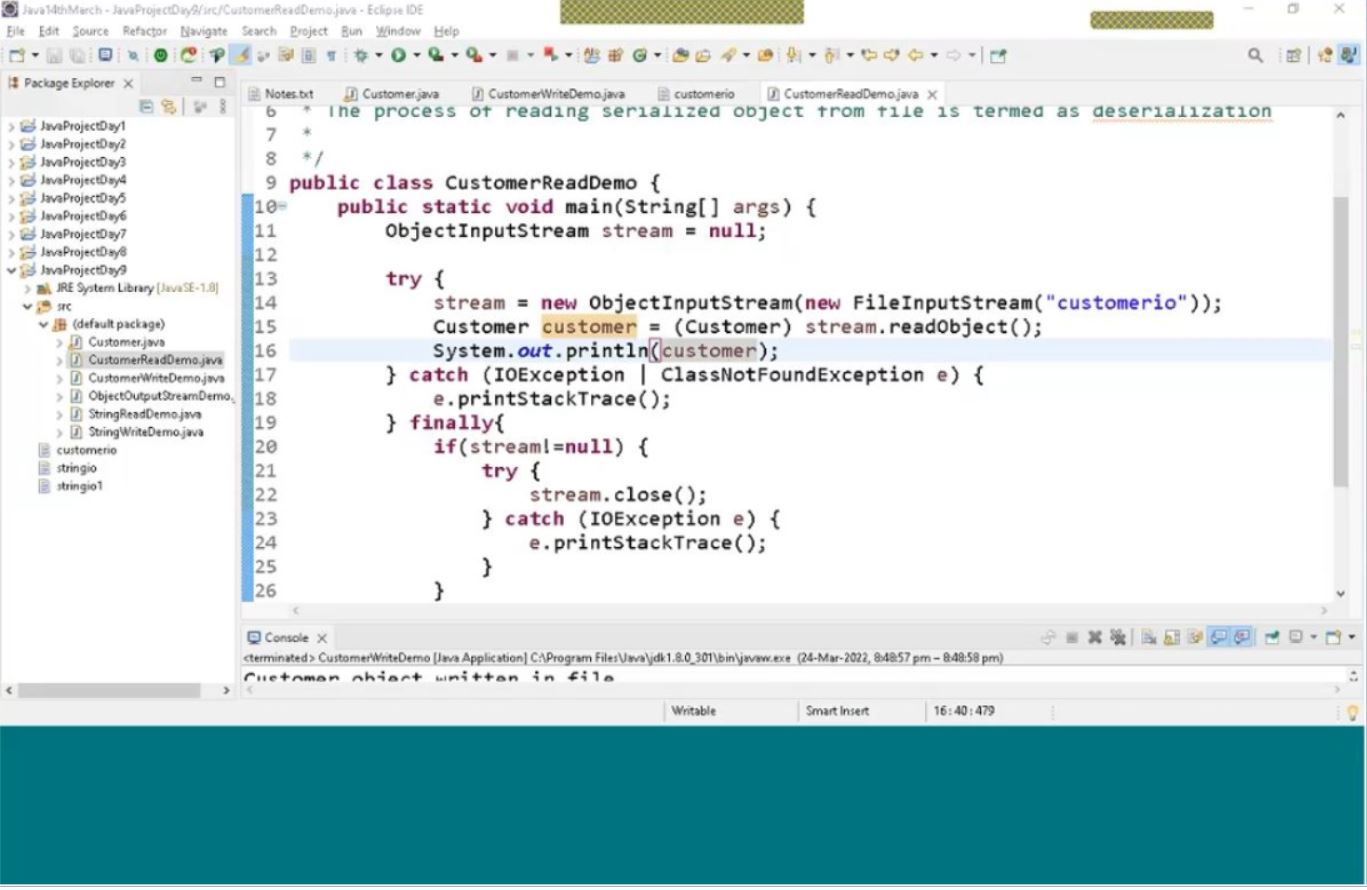The width and height of the screenshot is (1367, 890).
Task: Click the editor vertical scrollbar
Action: click(1340, 340)
